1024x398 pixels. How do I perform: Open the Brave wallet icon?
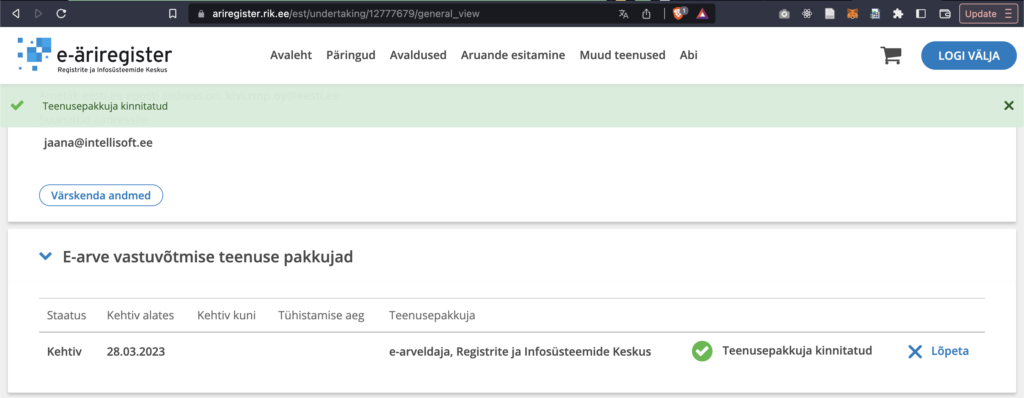pyautogui.click(x=944, y=13)
